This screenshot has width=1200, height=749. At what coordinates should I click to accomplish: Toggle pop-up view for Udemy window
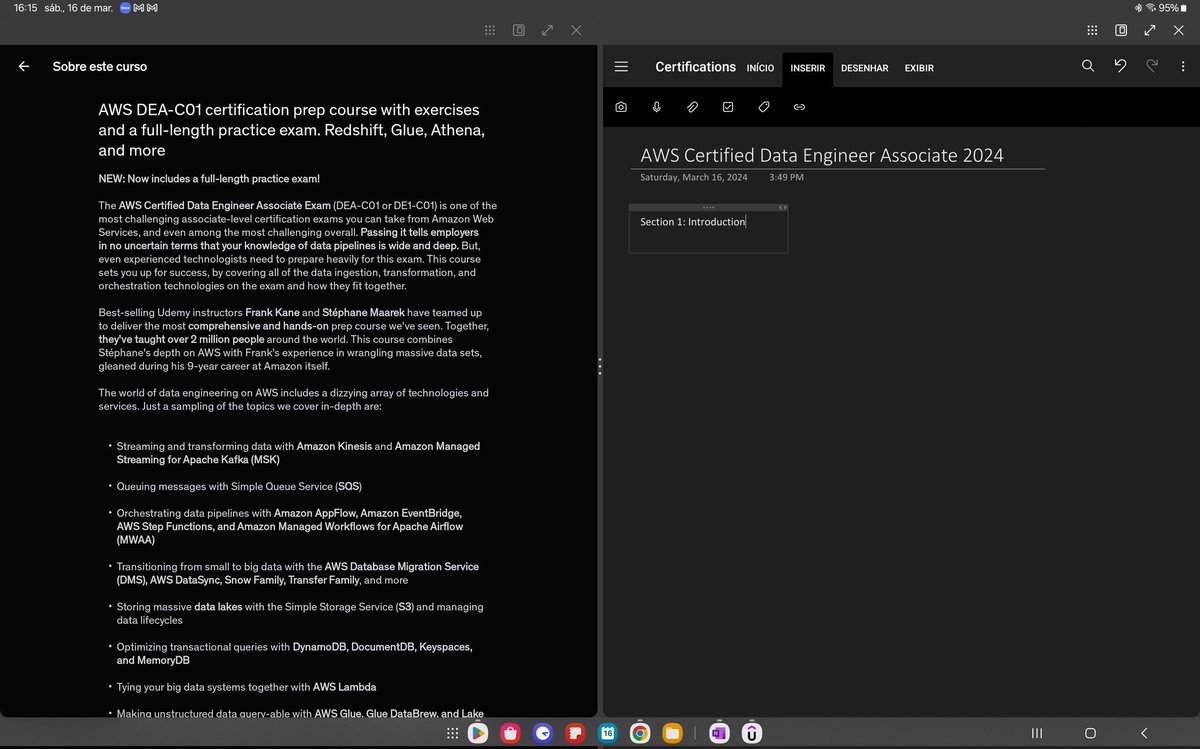click(519, 30)
